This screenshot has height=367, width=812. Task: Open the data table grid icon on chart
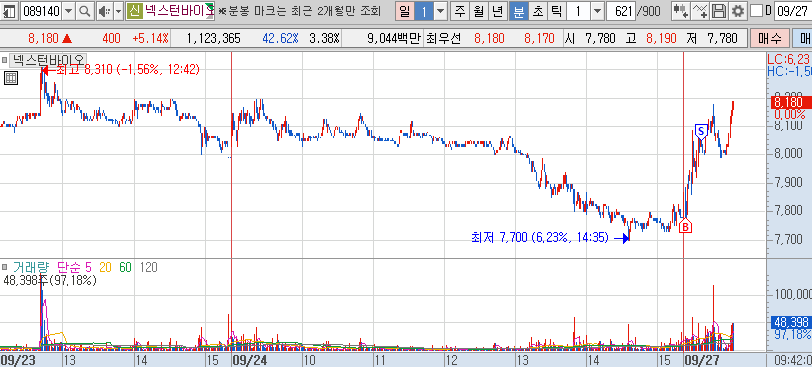click(11, 78)
